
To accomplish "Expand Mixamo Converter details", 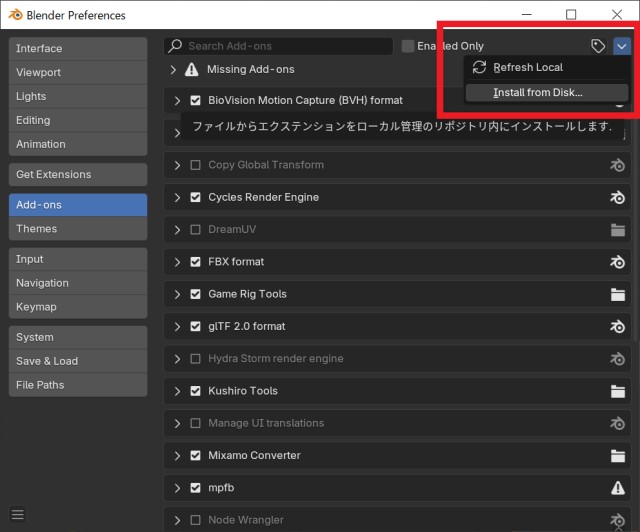I will [177, 455].
